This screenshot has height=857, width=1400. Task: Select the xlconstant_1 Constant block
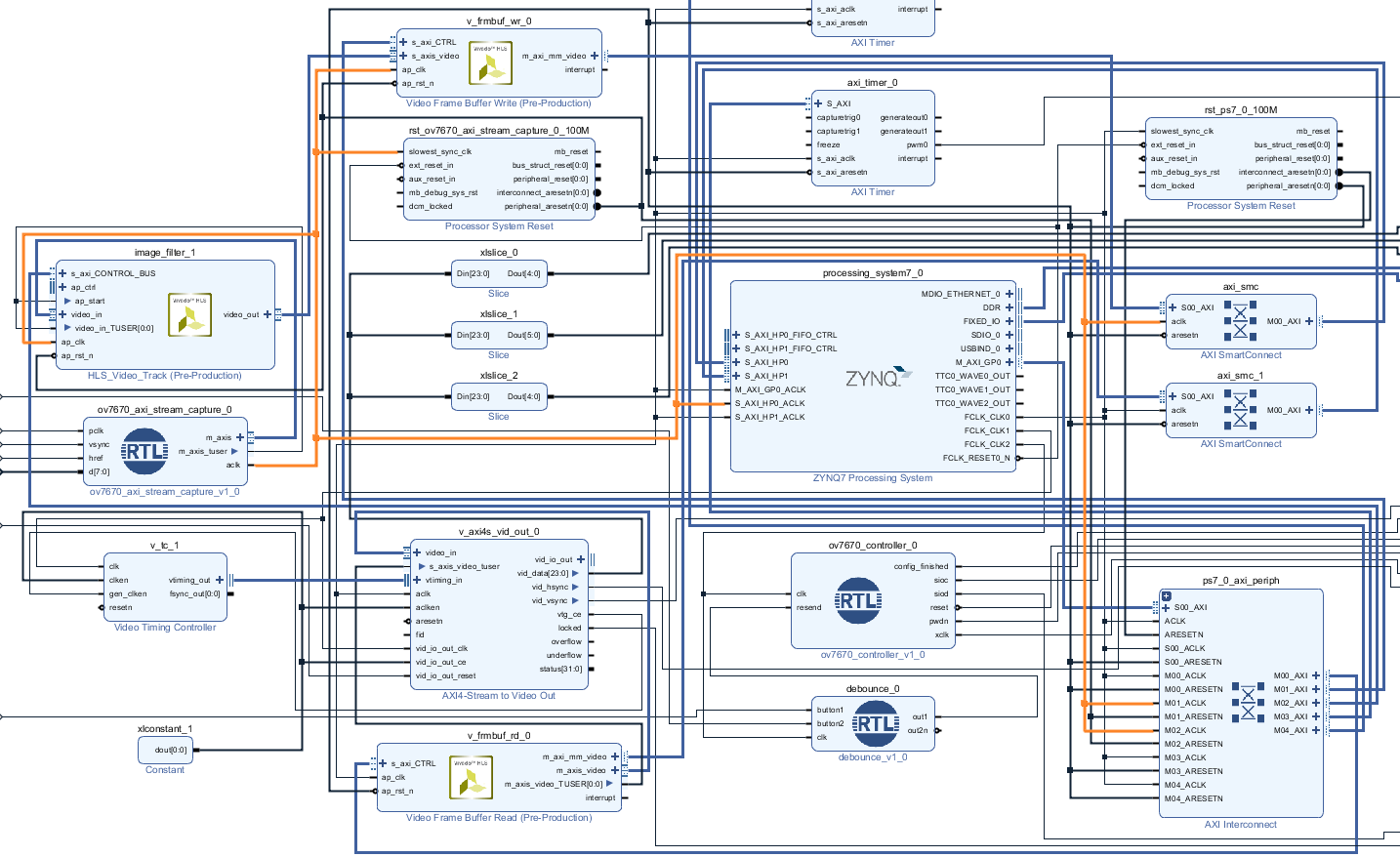pyautogui.click(x=166, y=750)
